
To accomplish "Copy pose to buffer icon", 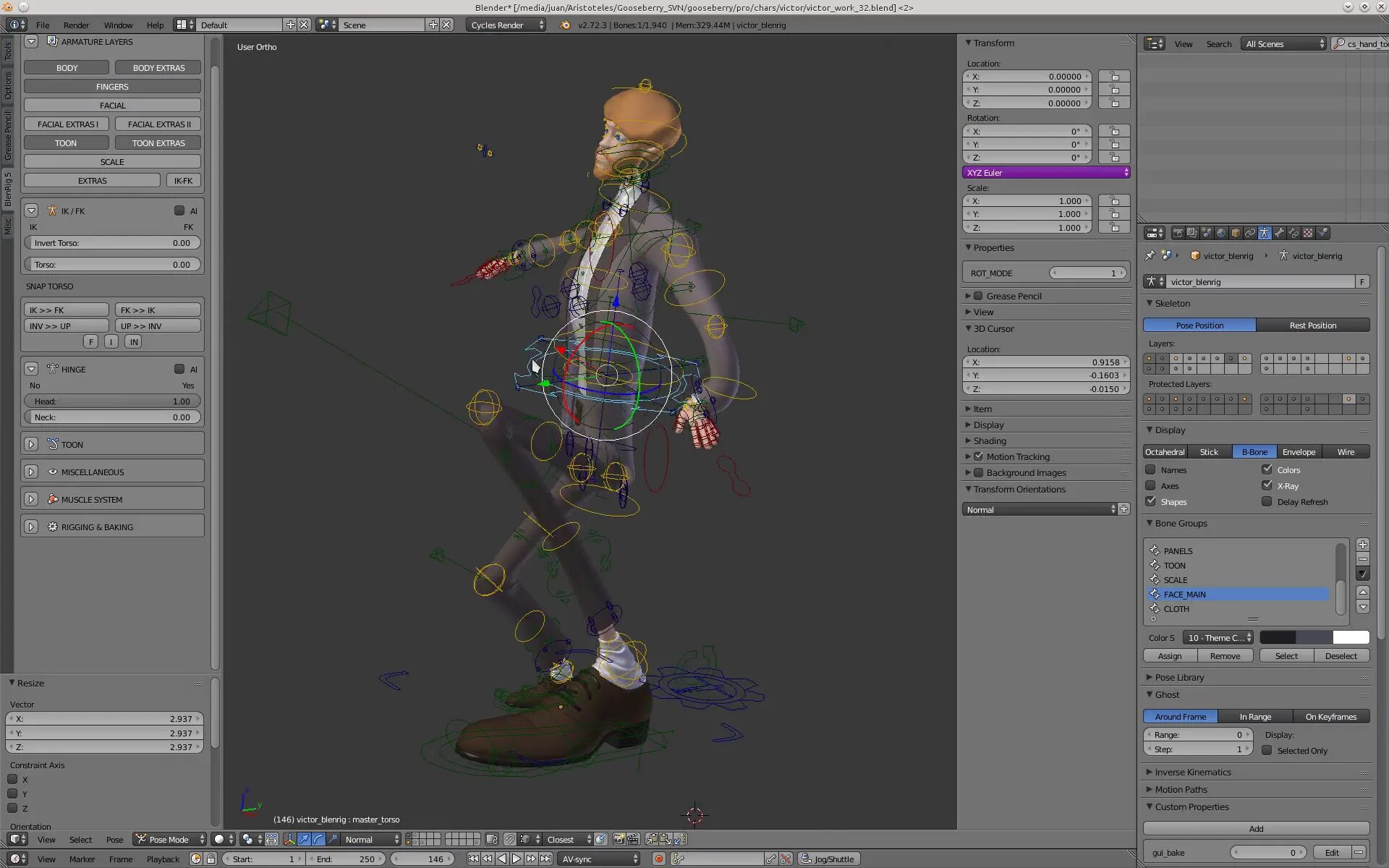I will (651, 839).
